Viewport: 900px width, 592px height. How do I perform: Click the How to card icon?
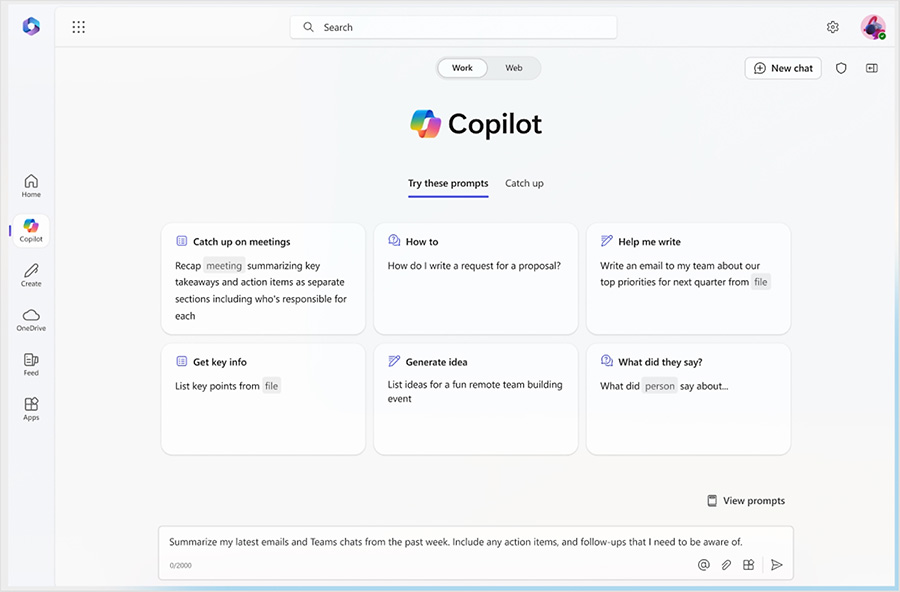[394, 241]
